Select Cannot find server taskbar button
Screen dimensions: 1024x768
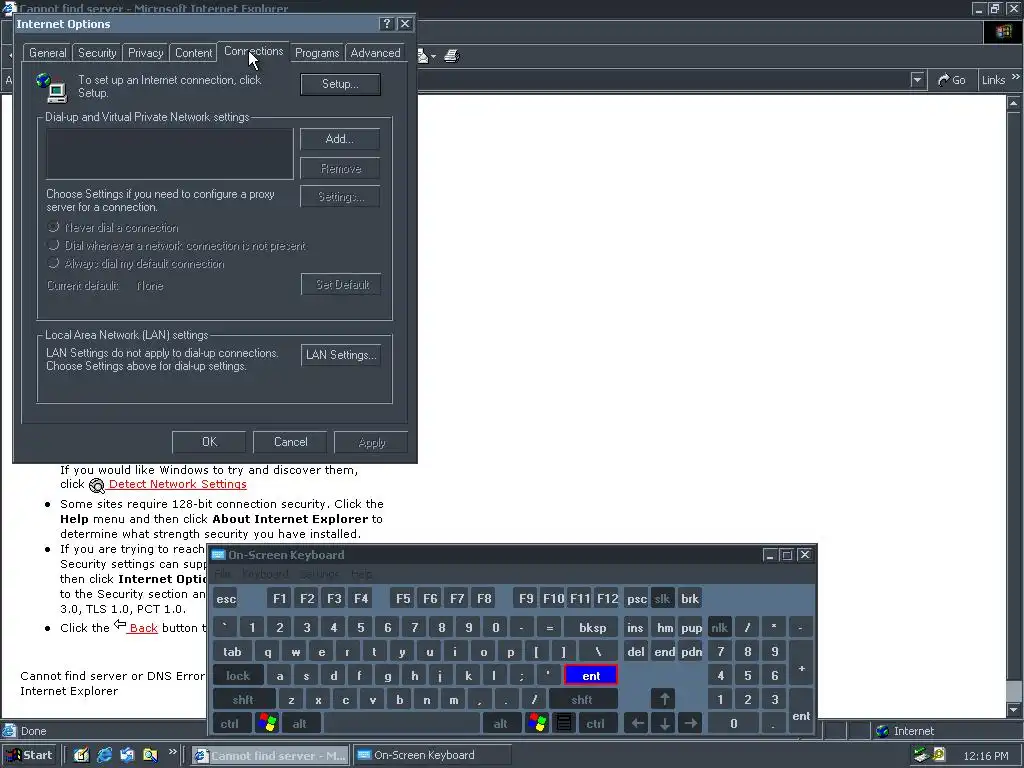click(270, 755)
